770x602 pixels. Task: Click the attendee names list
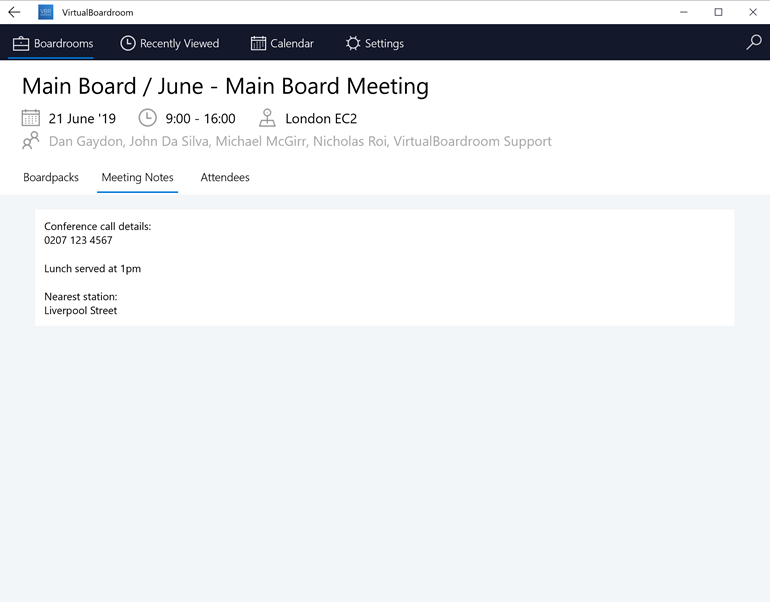(300, 141)
